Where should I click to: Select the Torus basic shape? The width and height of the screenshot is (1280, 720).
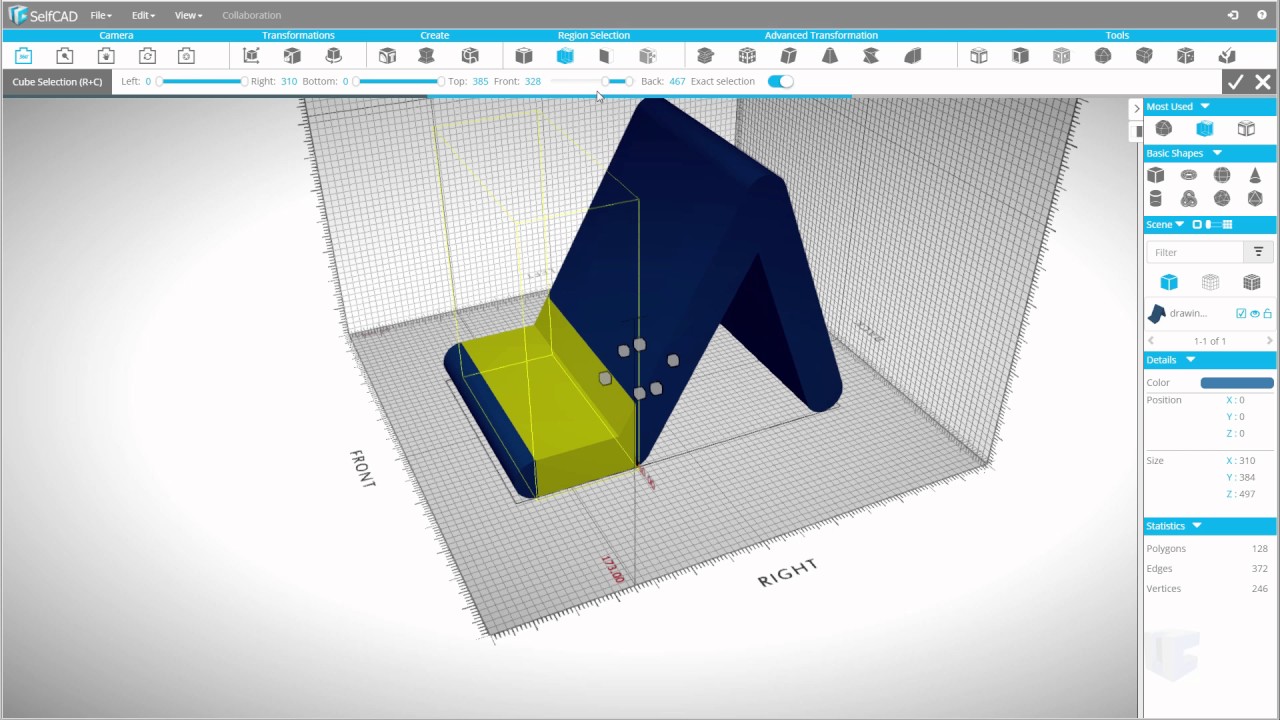click(1188, 174)
